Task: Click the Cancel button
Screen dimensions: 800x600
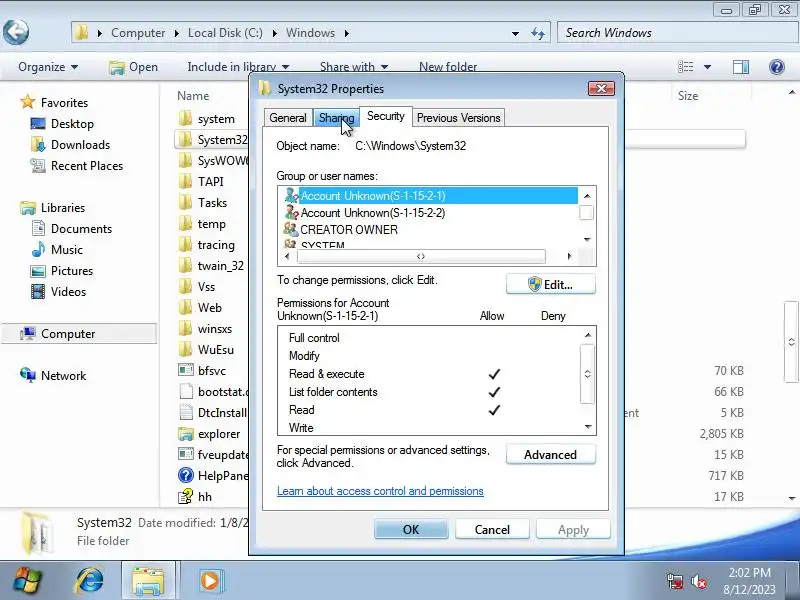Action: pos(492,530)
